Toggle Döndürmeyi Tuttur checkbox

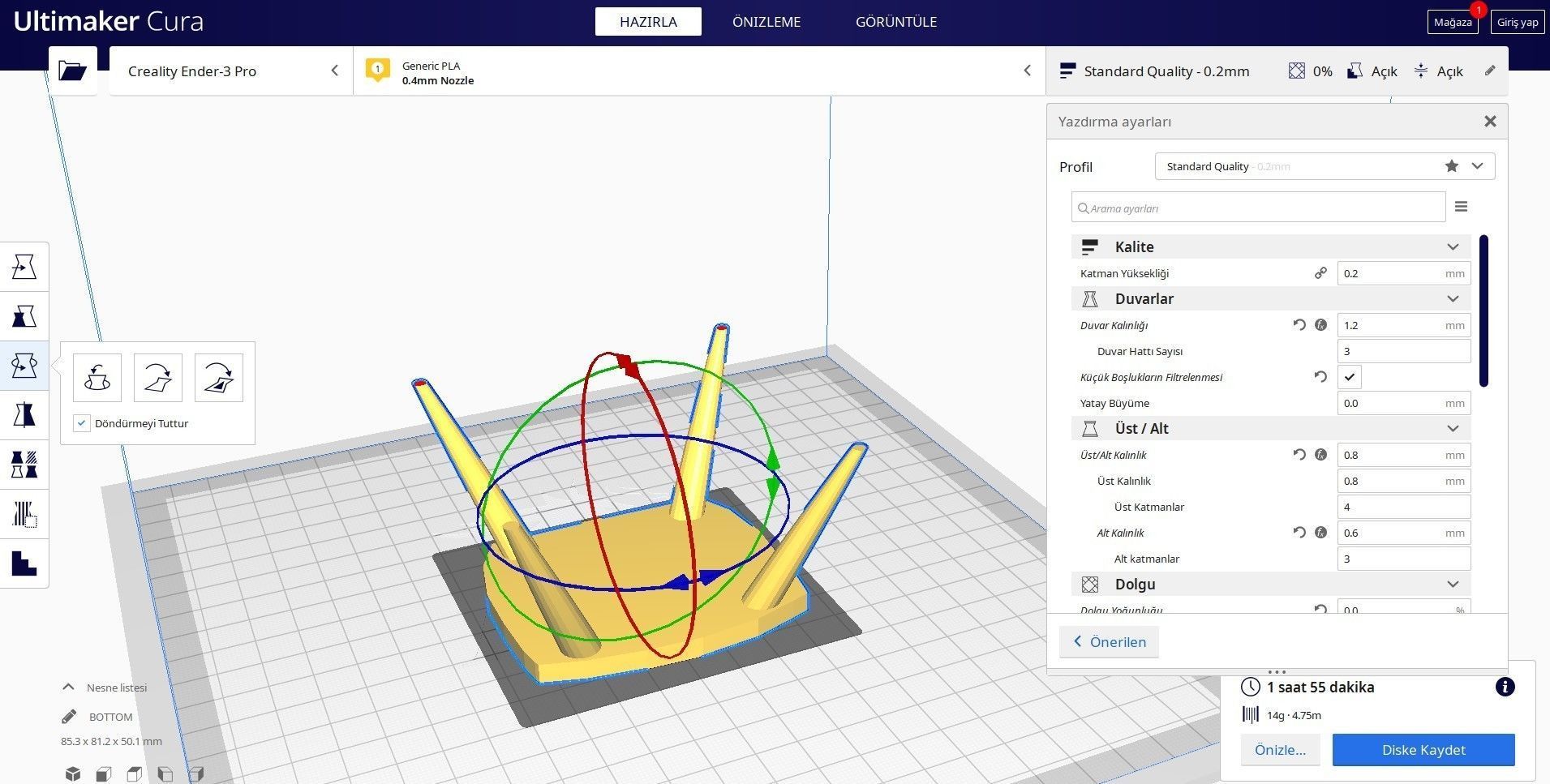pos(82,423)
